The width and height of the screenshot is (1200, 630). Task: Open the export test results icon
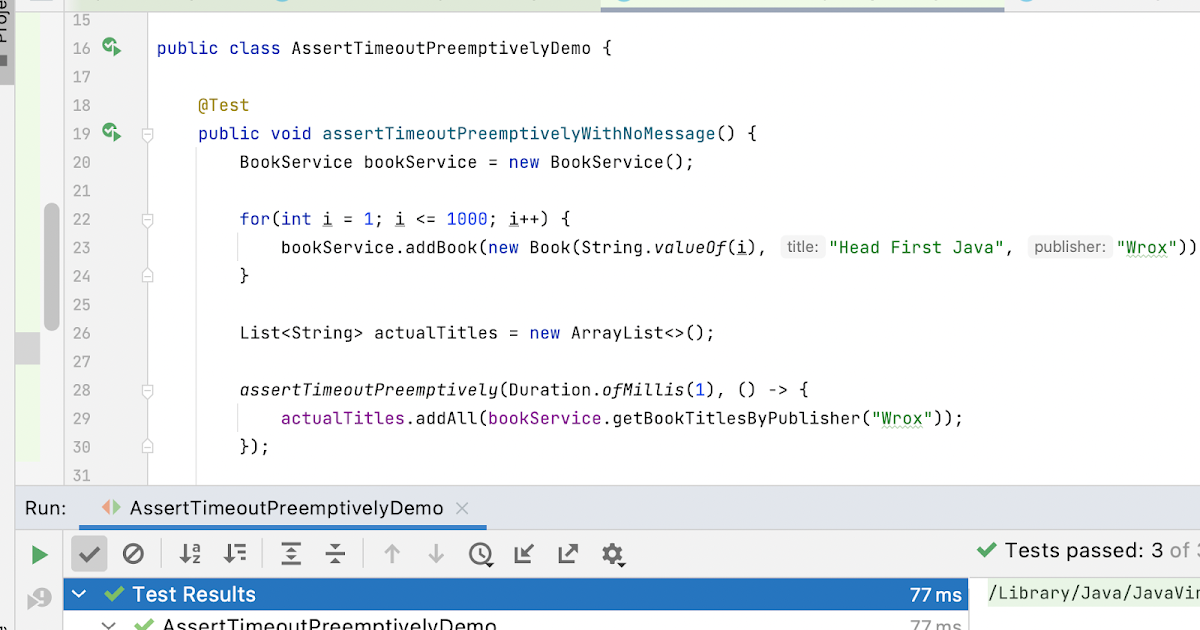[x=568, y=553]
